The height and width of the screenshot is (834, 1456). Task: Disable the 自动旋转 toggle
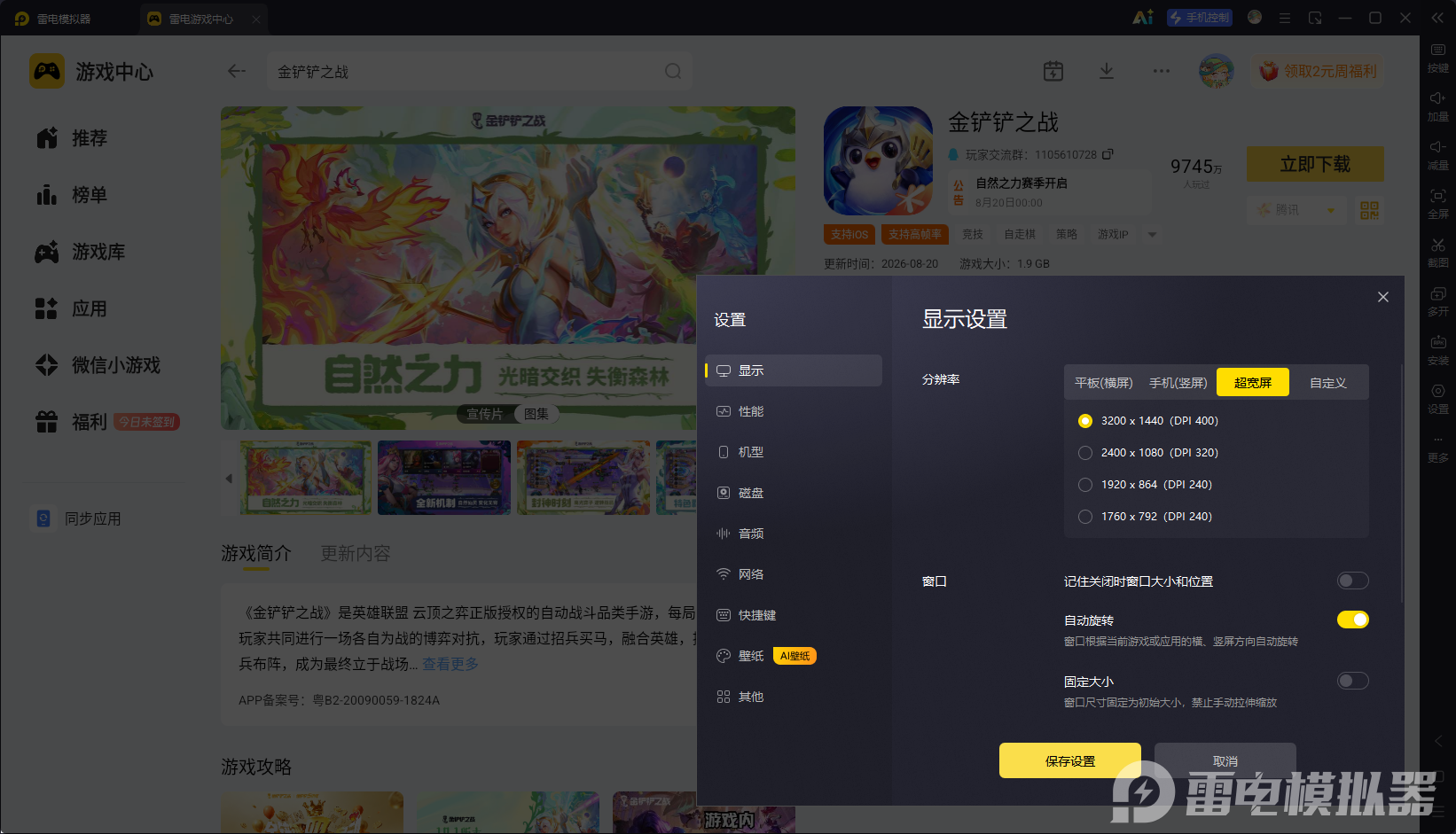point(1353,620)
